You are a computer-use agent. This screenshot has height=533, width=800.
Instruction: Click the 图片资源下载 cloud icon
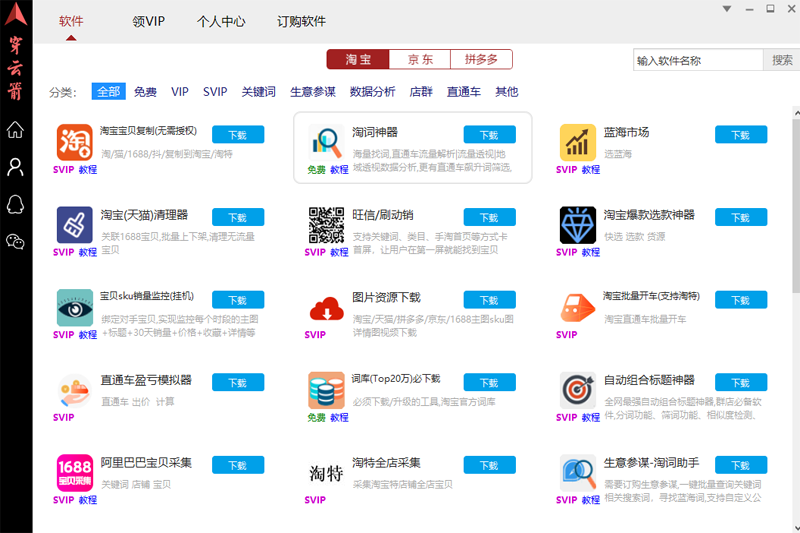point(326,308)
